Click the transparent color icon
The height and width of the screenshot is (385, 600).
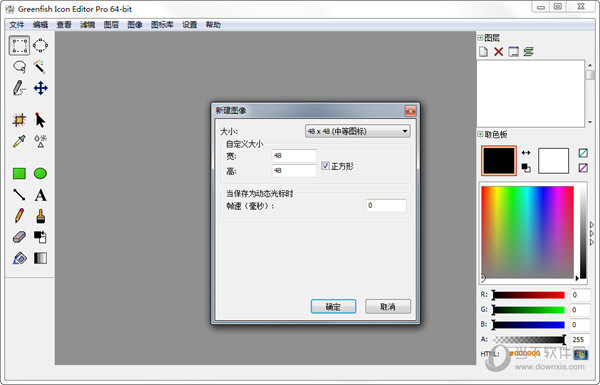[583, 153]
